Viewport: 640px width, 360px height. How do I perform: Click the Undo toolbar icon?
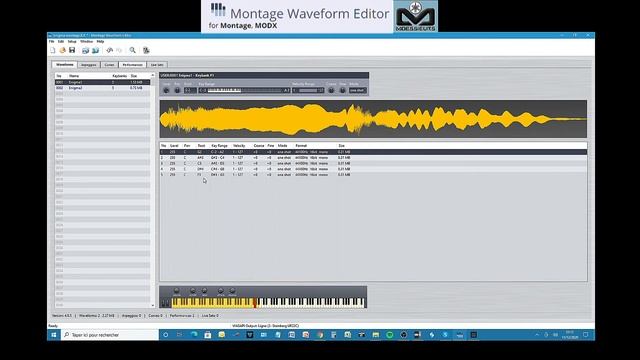109,50
